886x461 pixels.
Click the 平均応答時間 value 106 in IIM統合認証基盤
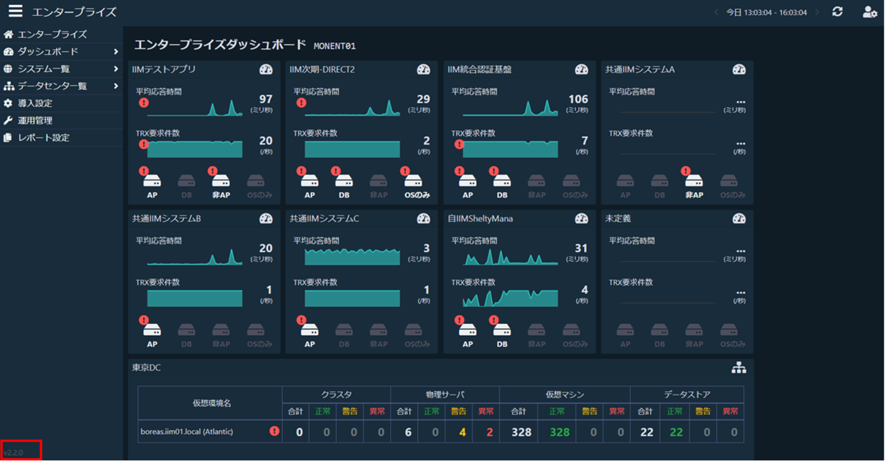(578, 99)
